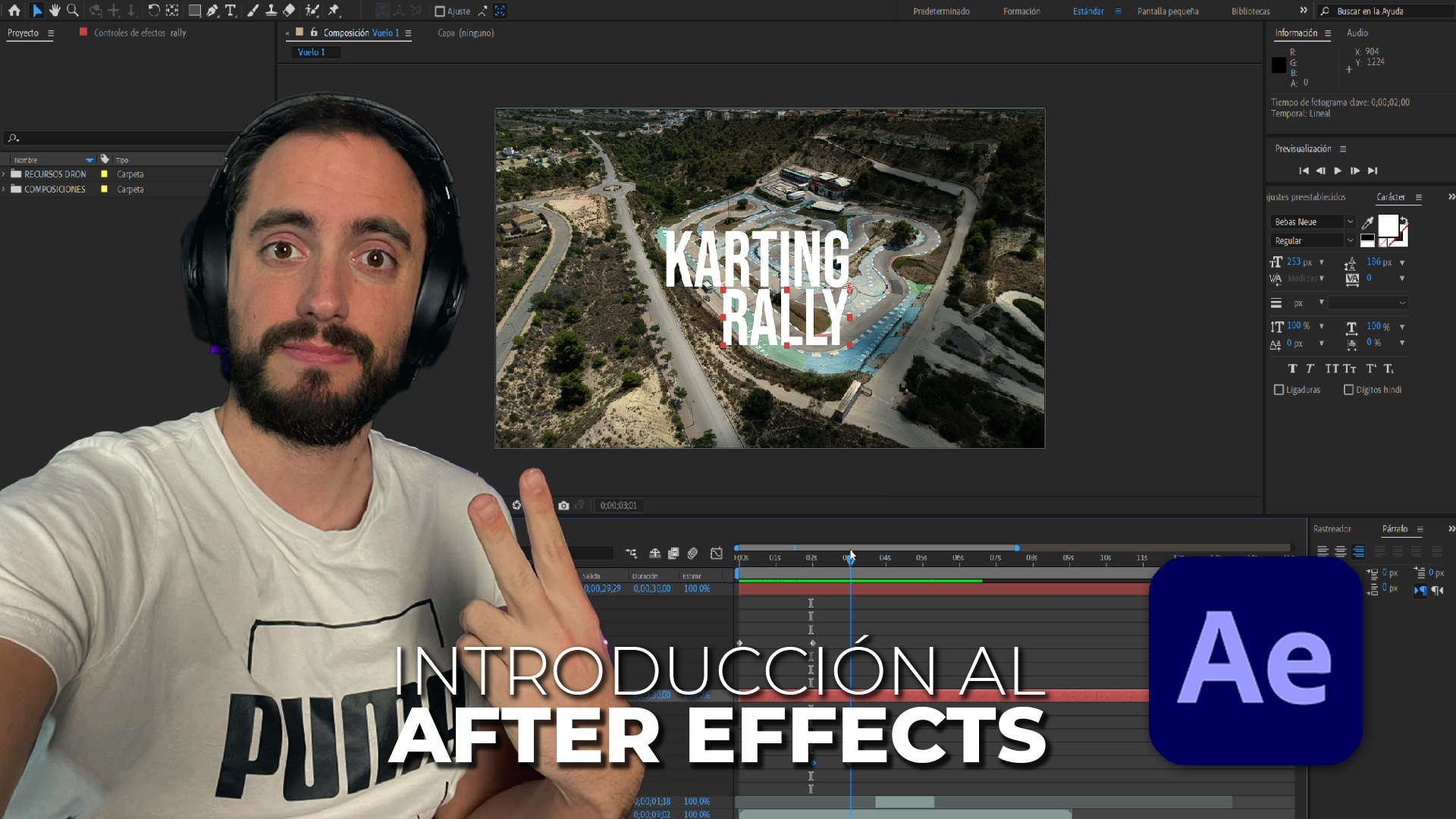Jump to first frame in preview
Screen dimensions: 1456x819
[1304, 171]
